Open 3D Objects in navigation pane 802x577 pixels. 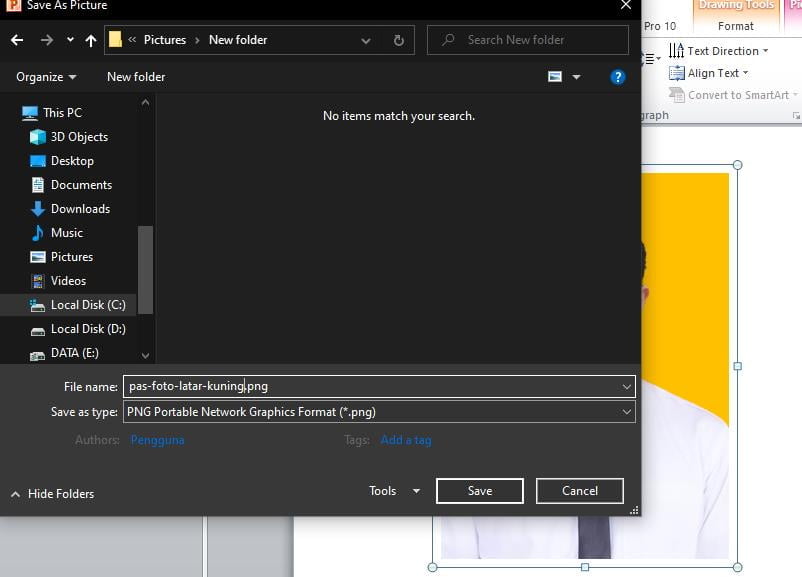pos(79,137)
